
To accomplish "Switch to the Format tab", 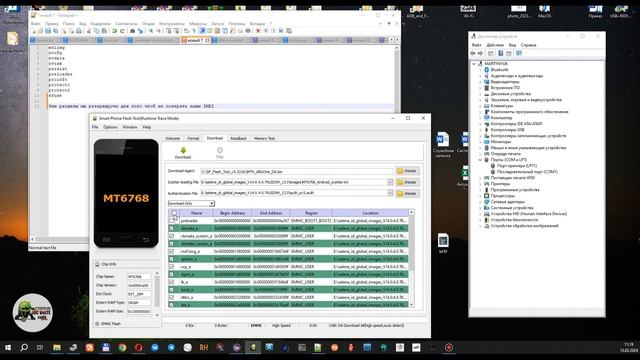I will coord(193,138).
